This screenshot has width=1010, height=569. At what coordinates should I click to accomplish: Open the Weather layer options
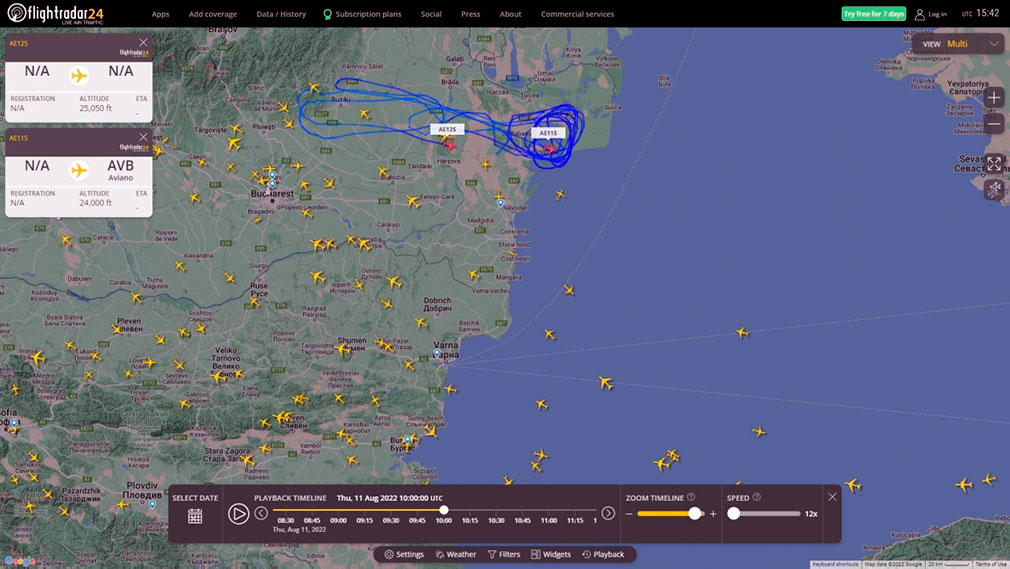click(x=455, y=554)
